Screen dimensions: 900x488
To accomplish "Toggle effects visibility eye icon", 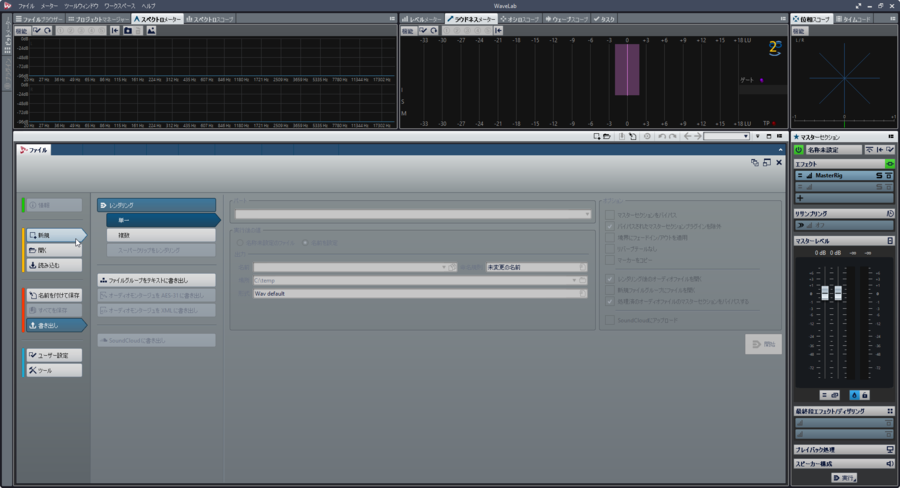I will pyautogui.click(x=890, y=164).
